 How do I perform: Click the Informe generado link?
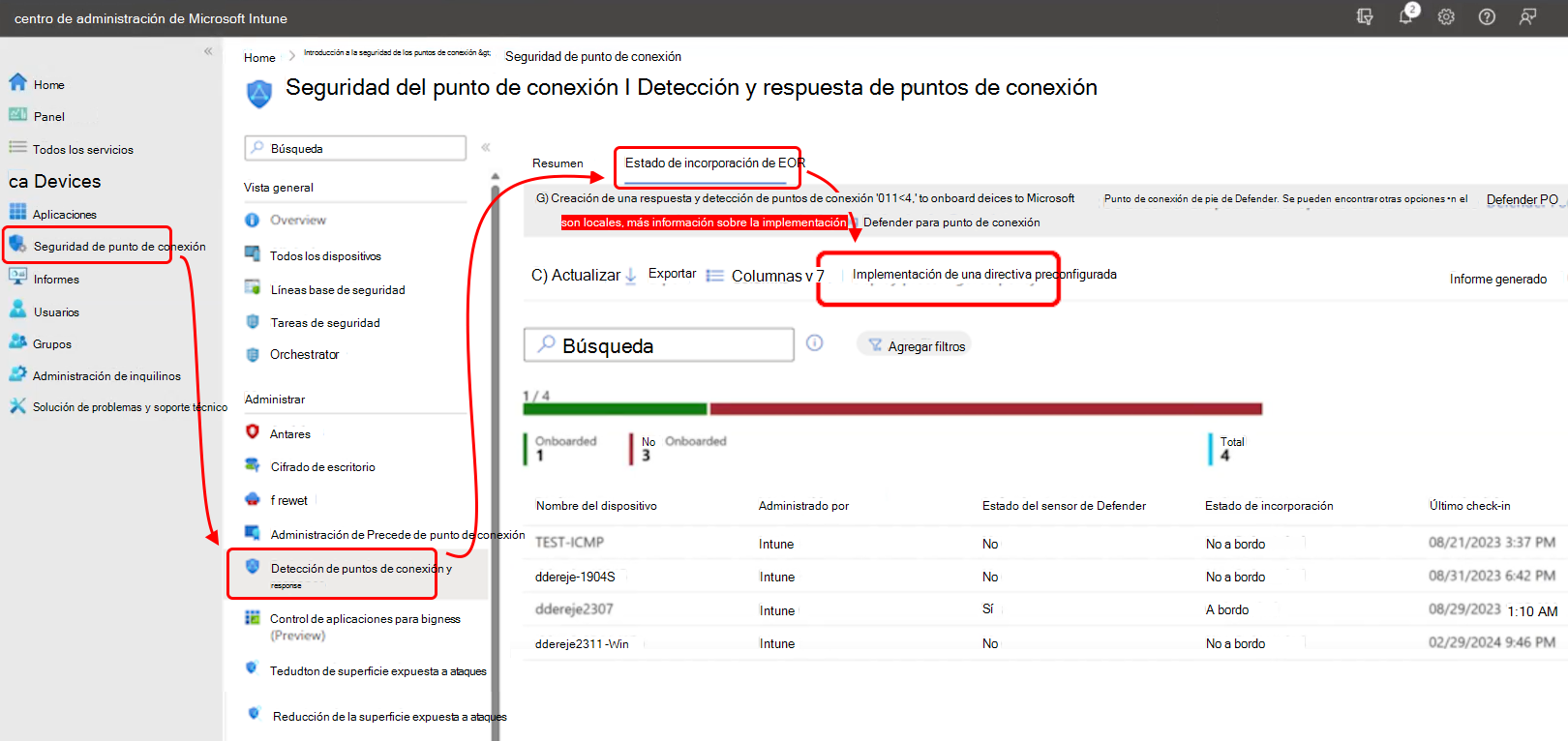(x=1497, y=280)
